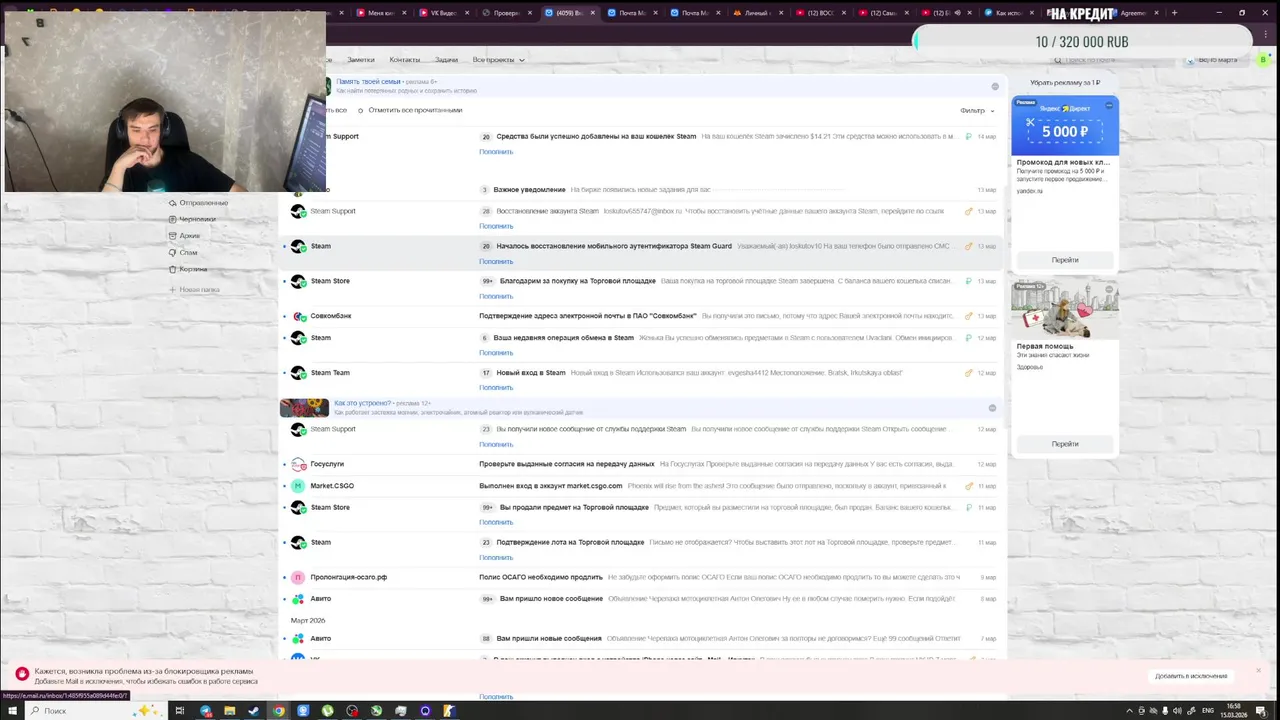Click the Госуслуги sender avatar

pos(298,464)
